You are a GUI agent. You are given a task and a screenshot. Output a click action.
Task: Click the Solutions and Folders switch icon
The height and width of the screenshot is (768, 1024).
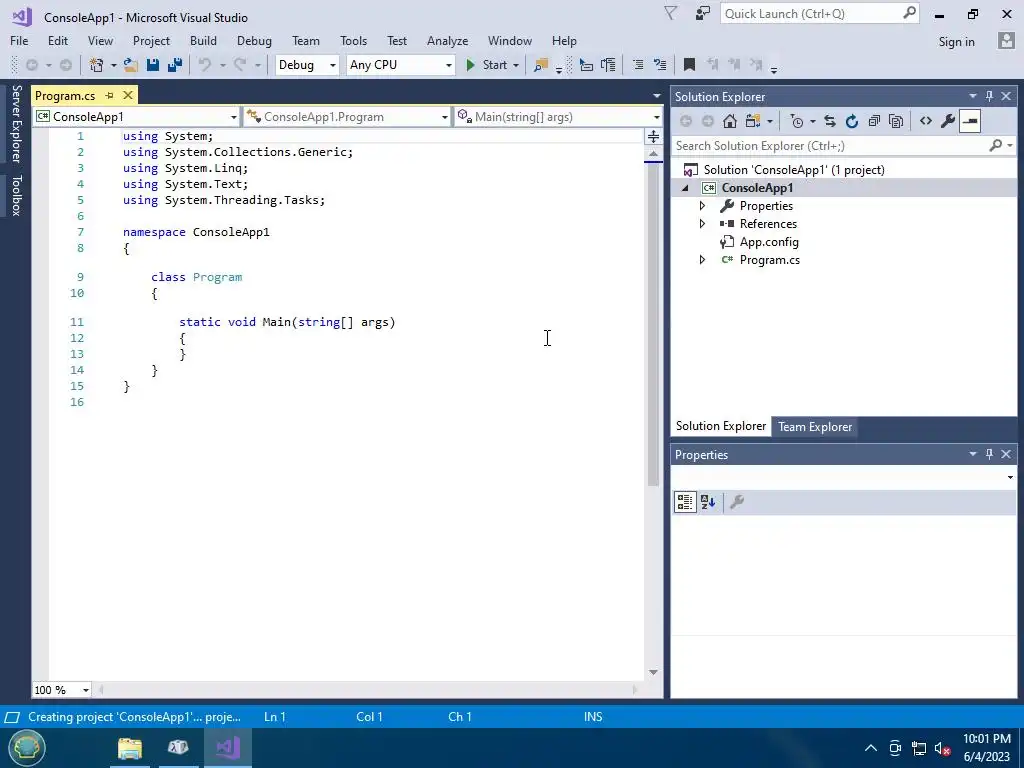point(753,121)
